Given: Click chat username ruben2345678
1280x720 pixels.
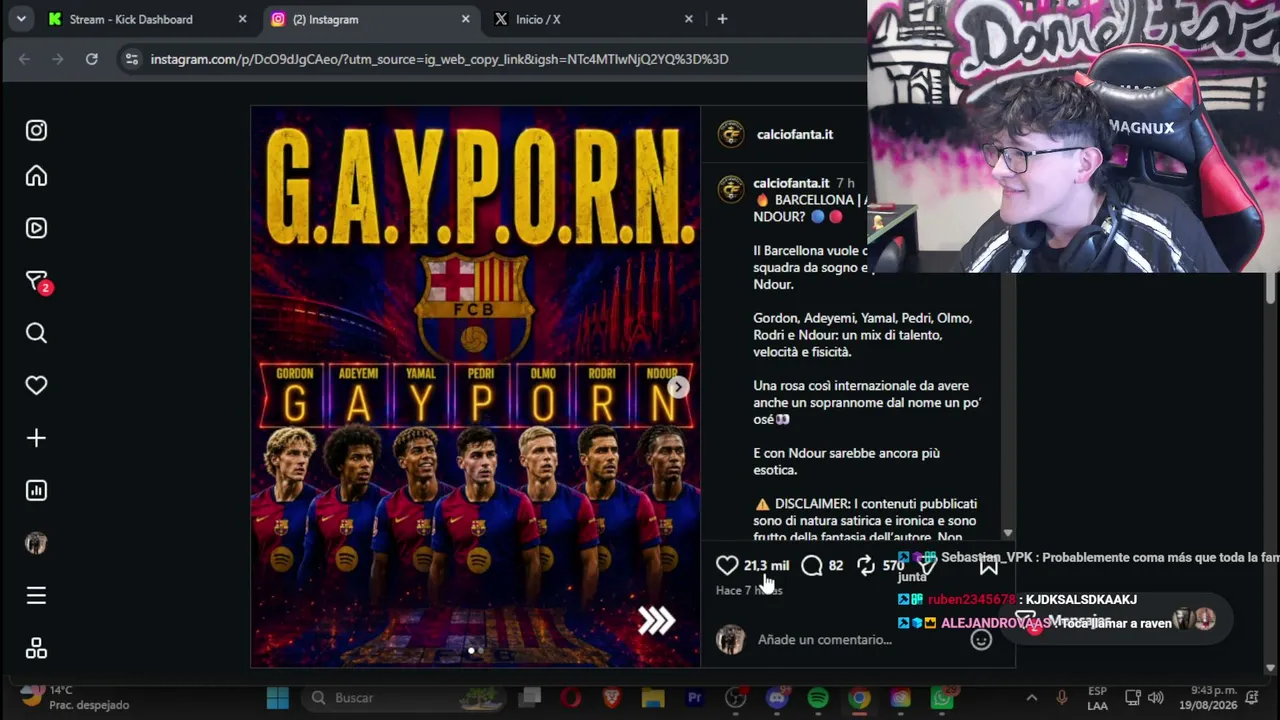Looking at the screenshot, I should 972,600.
